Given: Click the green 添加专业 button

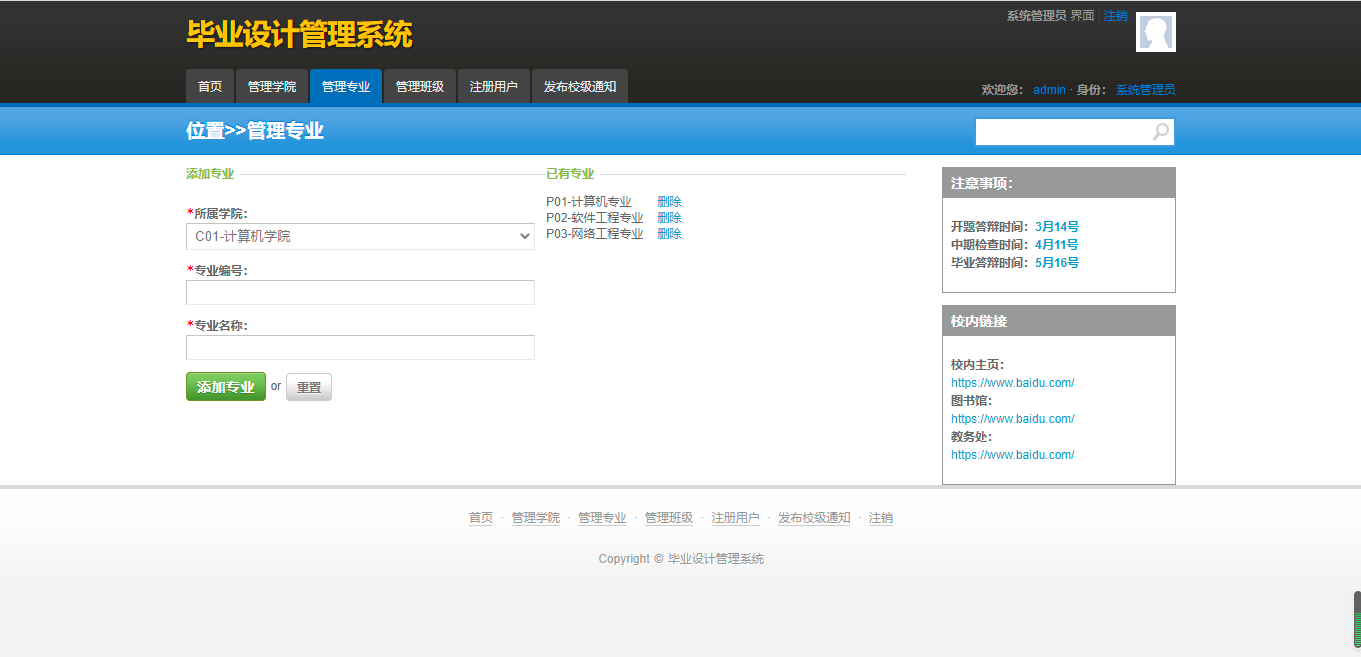Looking at the screenshot, I should (x=226, y=387).
